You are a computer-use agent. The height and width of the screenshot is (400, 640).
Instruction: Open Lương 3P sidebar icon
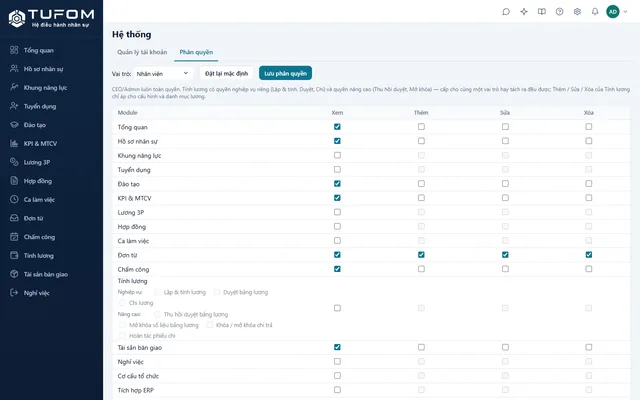[14, 162]
